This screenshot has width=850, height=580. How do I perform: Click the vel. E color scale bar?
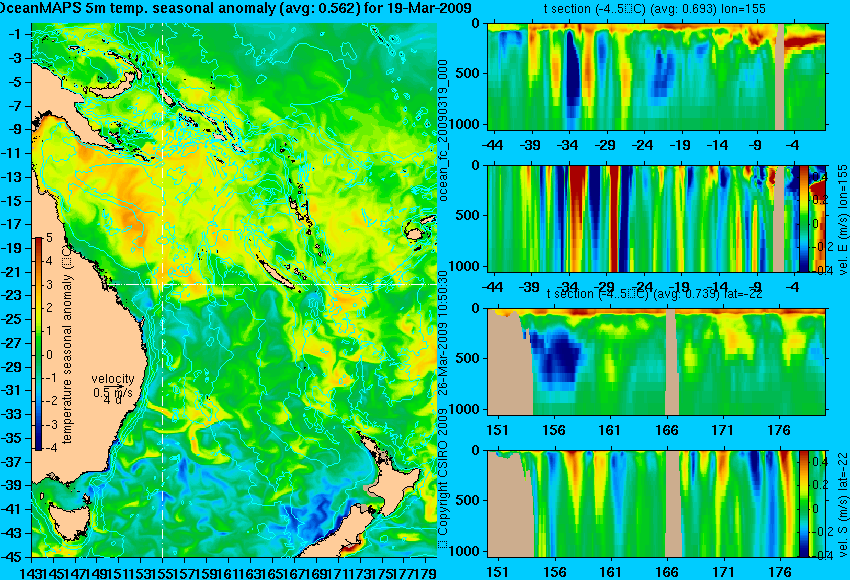[x=804, y=218]
